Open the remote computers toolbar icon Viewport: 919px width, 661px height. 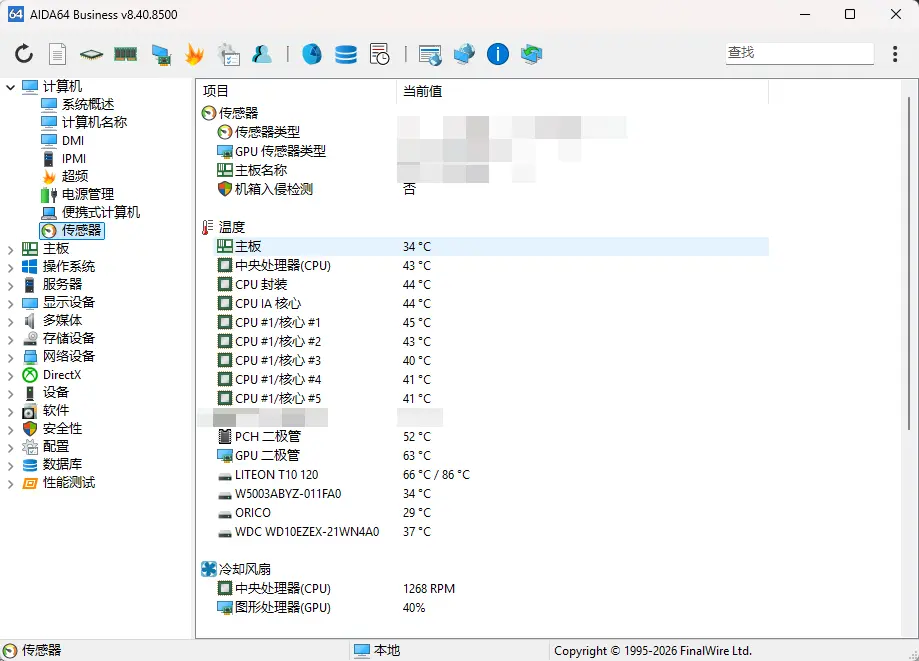(x=464, y=54)
